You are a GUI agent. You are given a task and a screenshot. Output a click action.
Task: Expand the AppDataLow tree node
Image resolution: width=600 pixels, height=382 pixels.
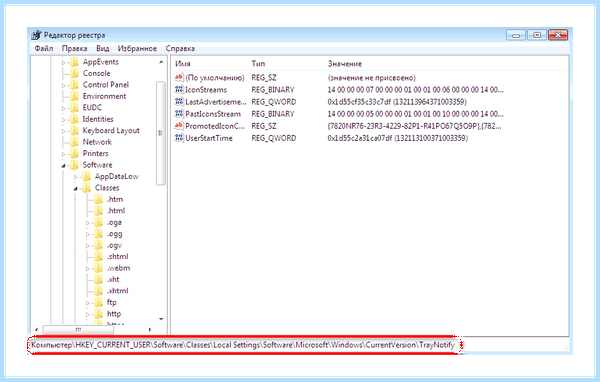point(76,177)
